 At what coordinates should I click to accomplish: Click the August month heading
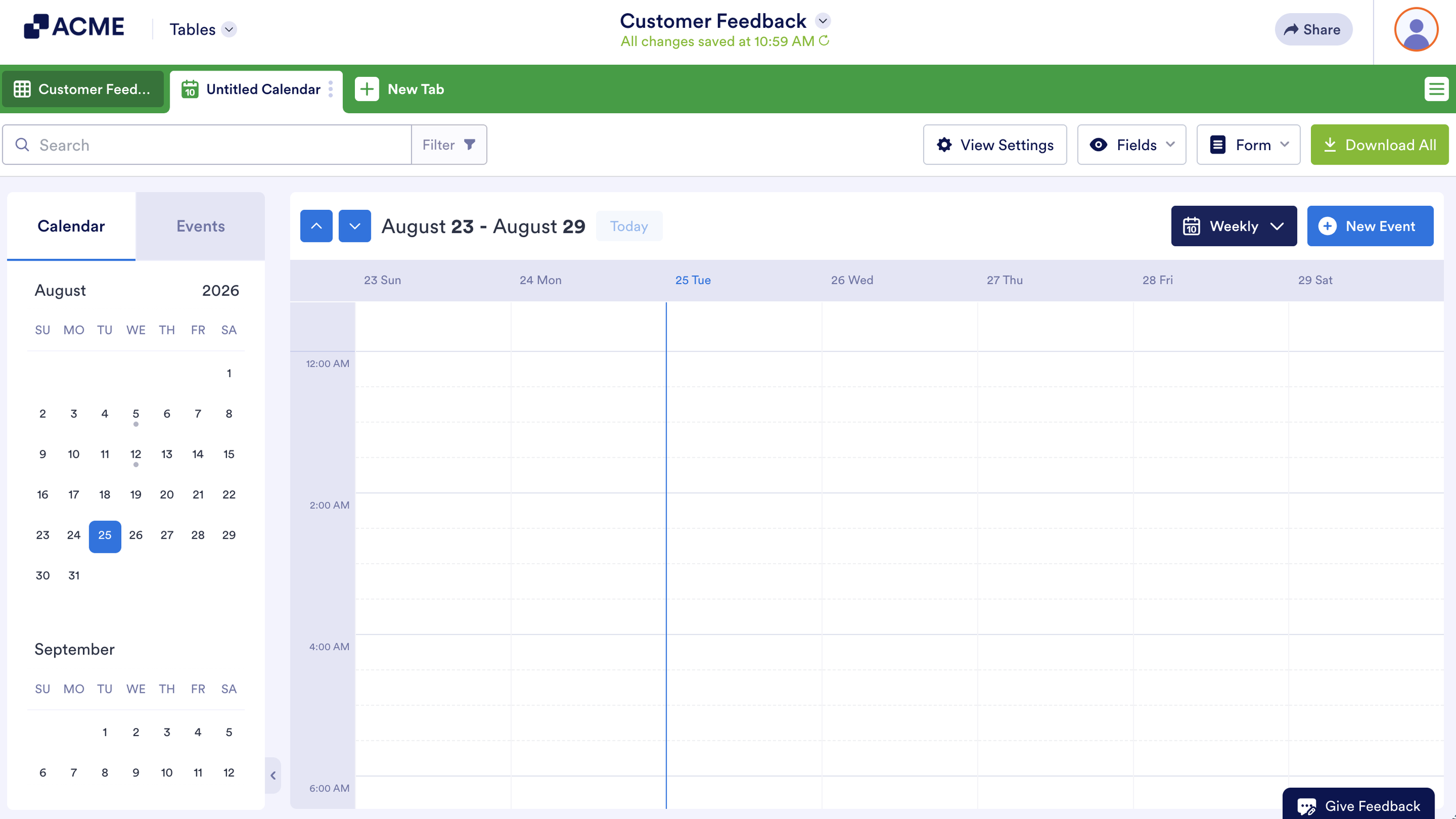point(60,291)
